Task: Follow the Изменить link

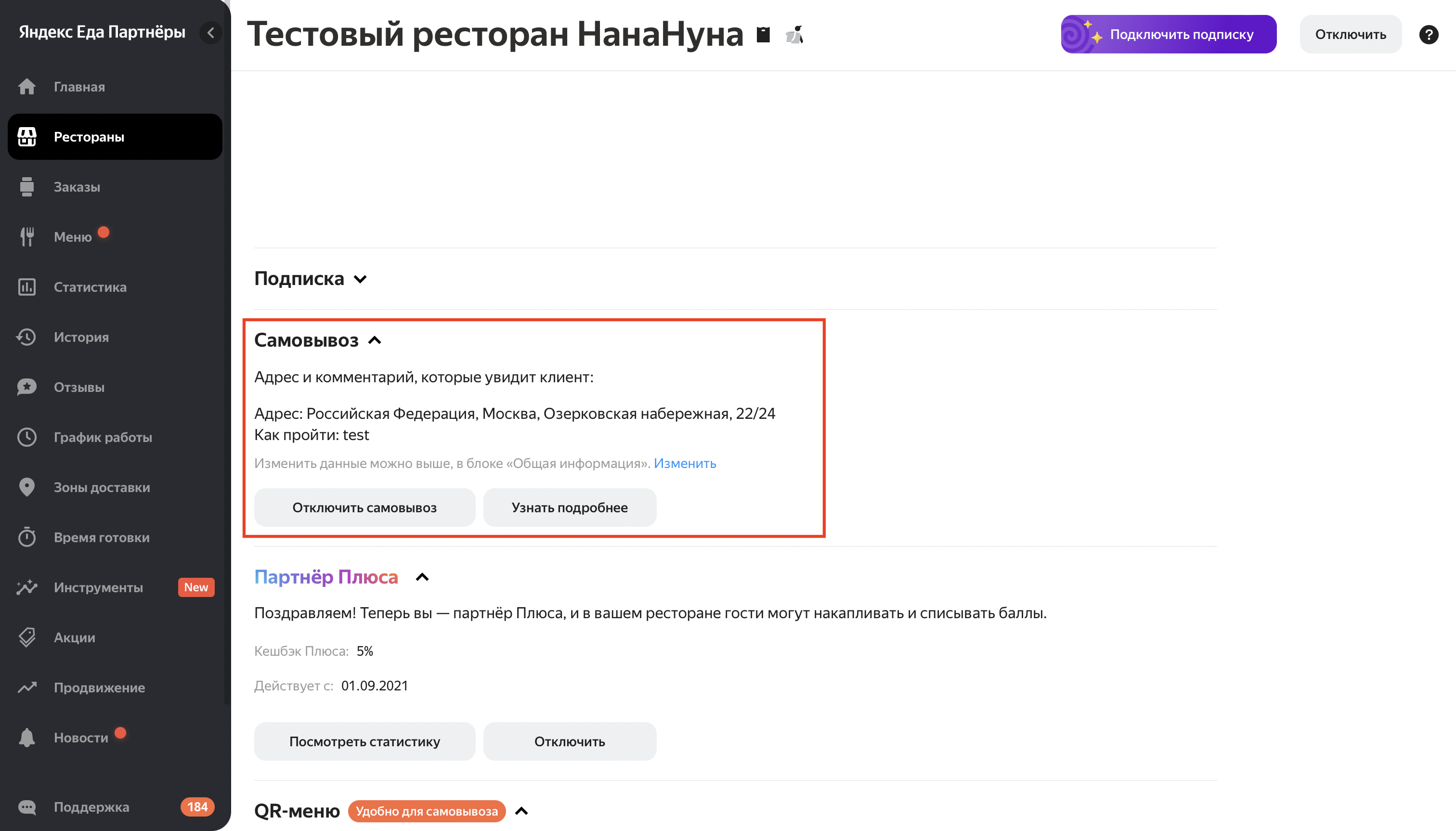Action: 685,464
